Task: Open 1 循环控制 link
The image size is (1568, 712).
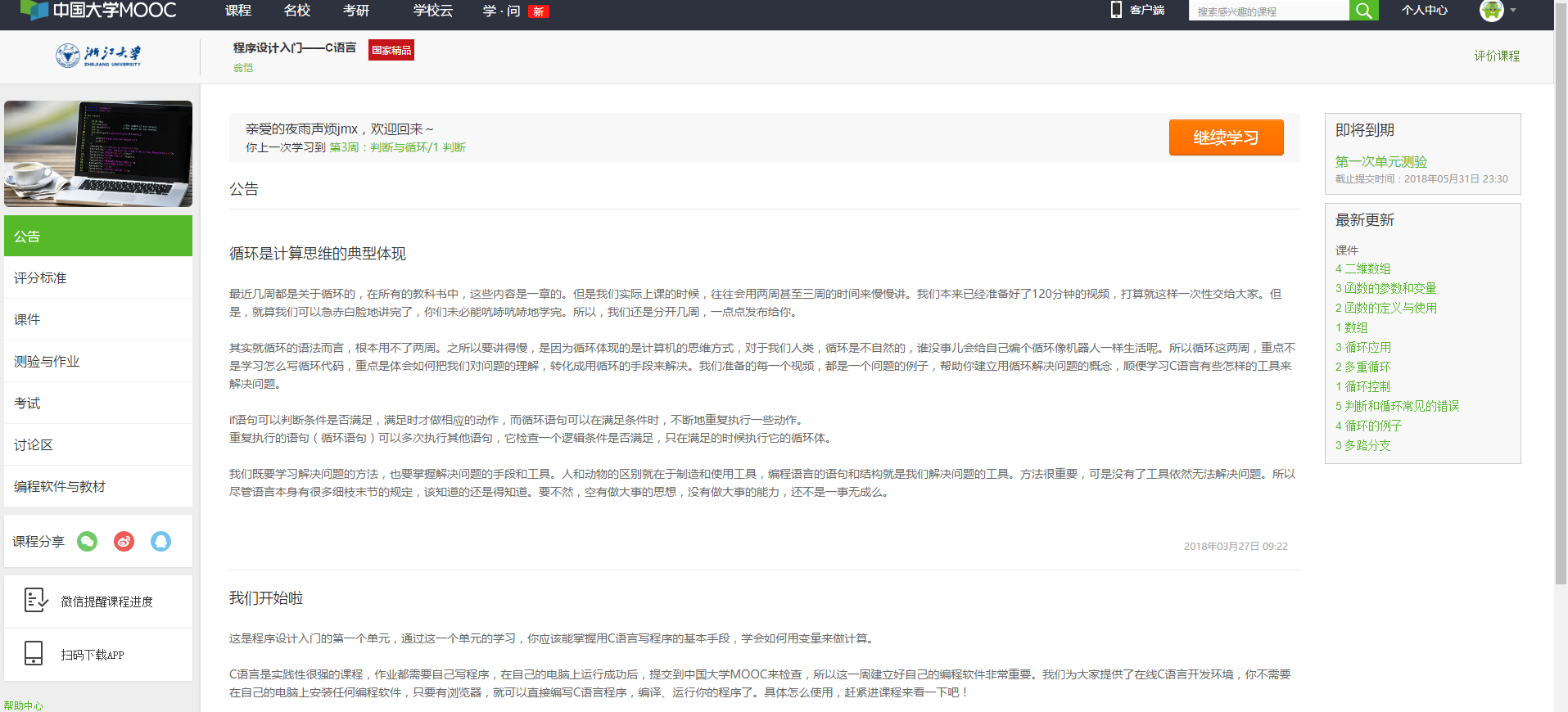Action: coord(1362,386)
